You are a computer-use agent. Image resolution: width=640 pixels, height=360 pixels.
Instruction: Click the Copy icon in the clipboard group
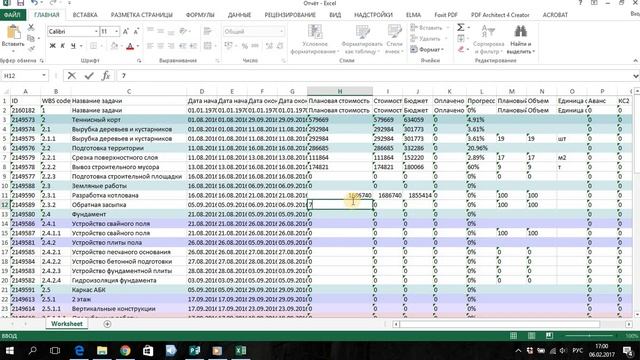tap(31, 38)
